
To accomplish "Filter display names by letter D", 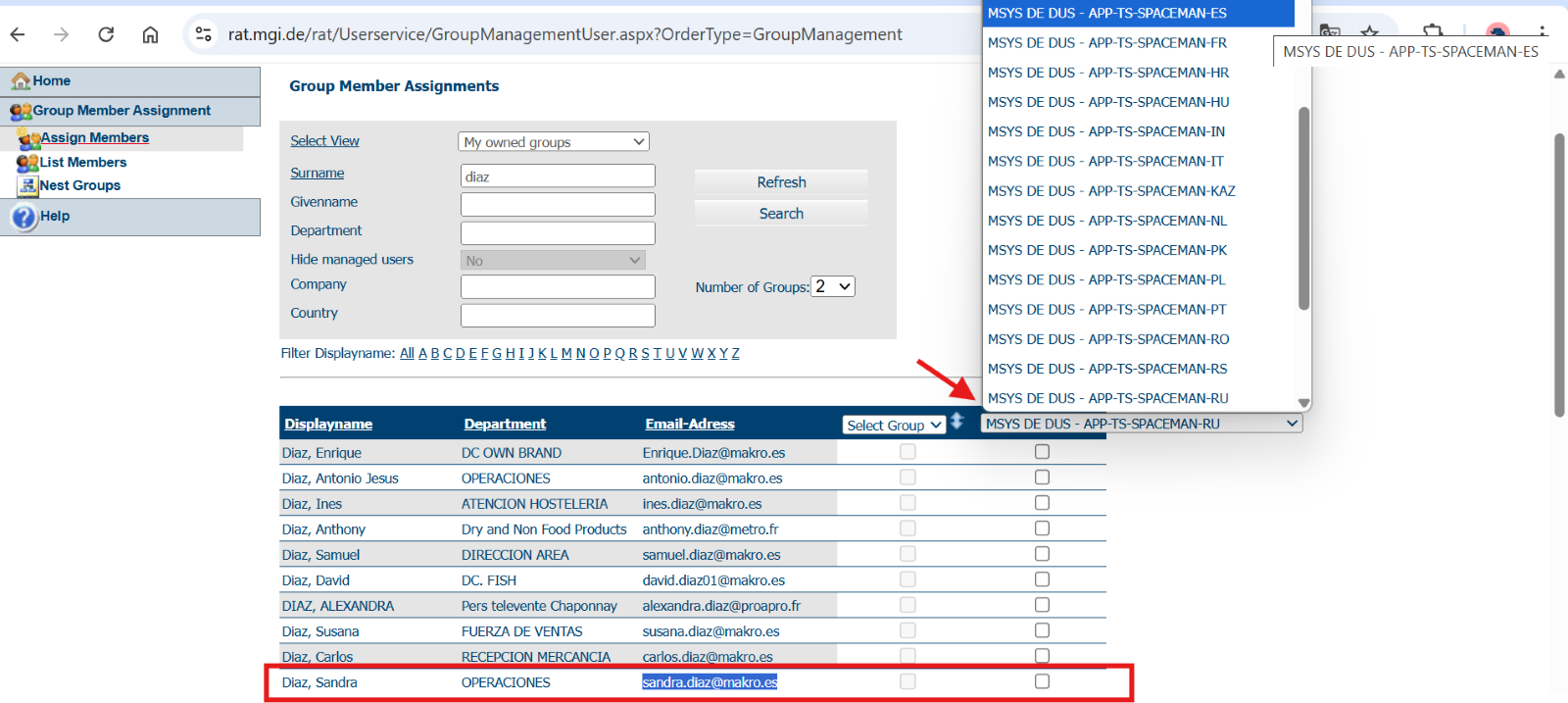I will [461, 354].
